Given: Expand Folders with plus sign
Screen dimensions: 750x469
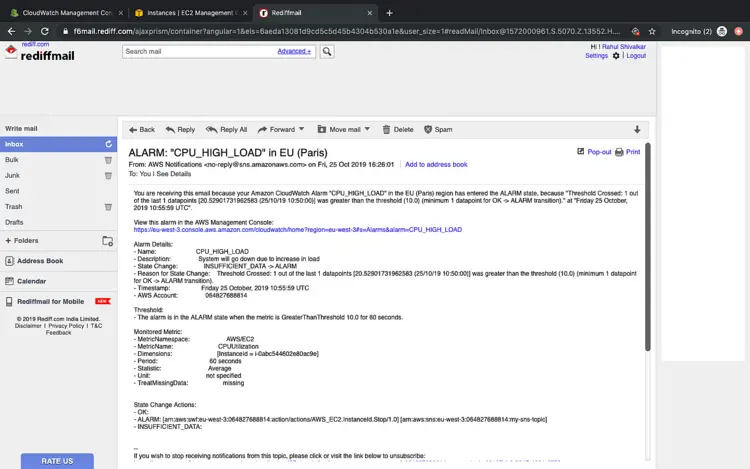Looking at the screenshot, I should [8, 240].
